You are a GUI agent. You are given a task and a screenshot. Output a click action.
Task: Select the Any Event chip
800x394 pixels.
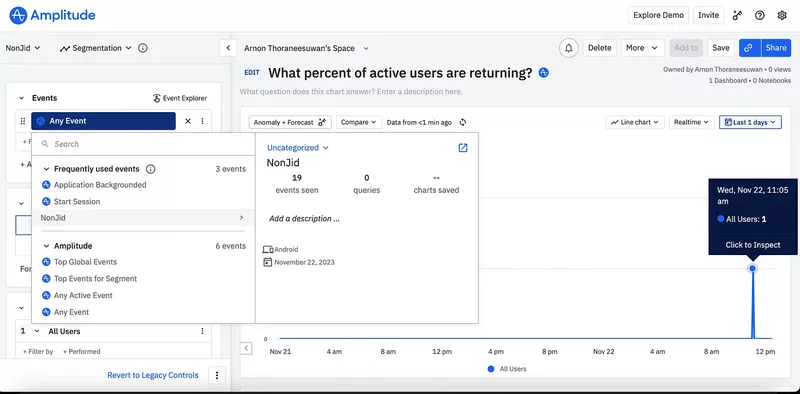tap(104, 121)
